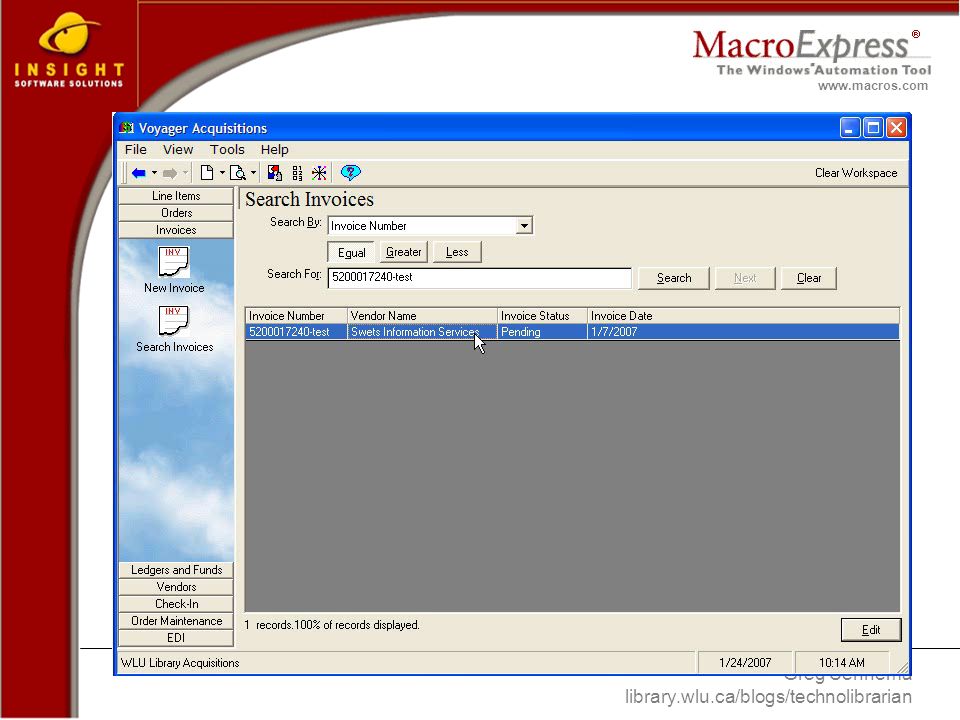This screenshot has height=720, width=960.
Task: Open the Check-In sidebar section
Action: point(176,604)
